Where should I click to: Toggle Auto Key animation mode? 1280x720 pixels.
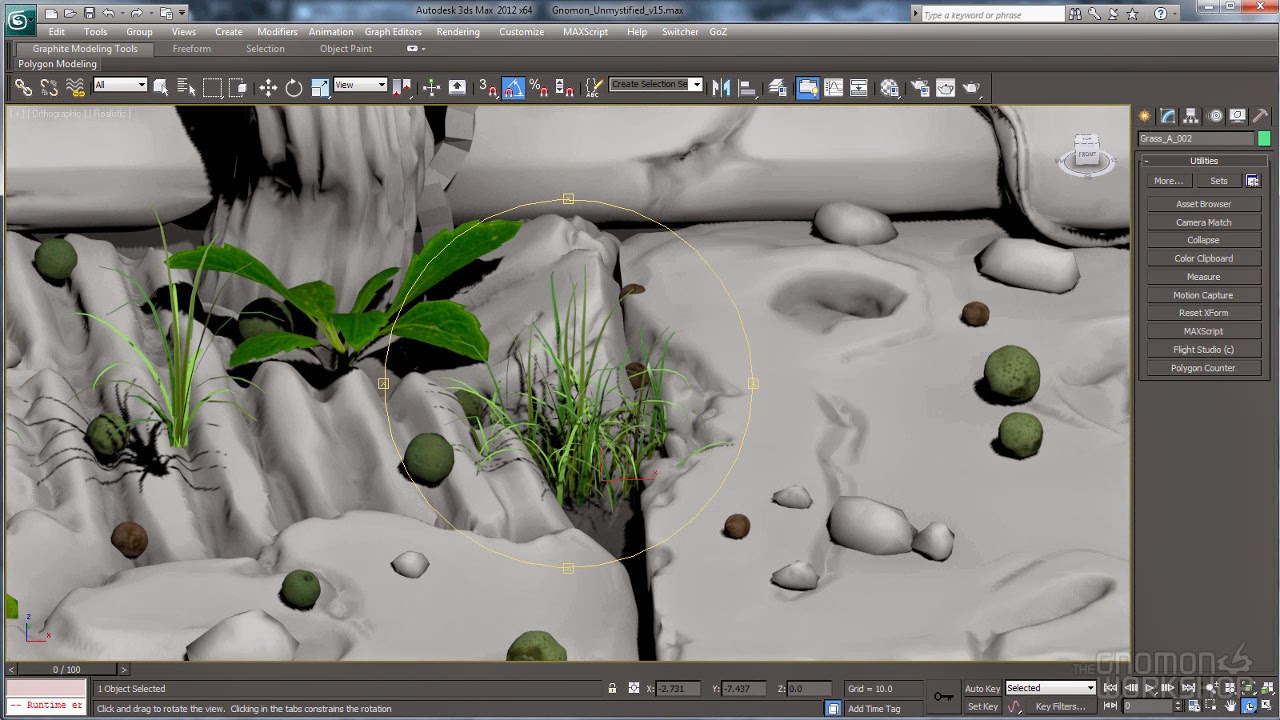pyautogui.click(x=982, y=688)
